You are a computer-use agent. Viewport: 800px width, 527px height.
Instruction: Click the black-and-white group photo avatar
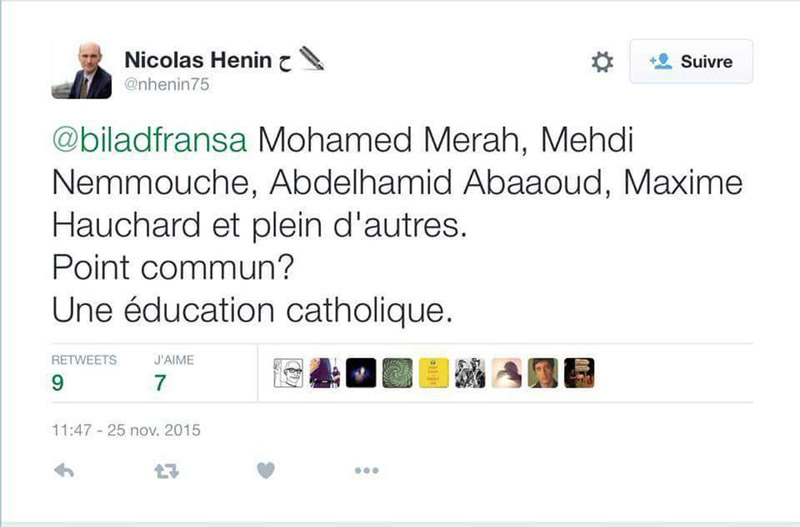[469, 372]
